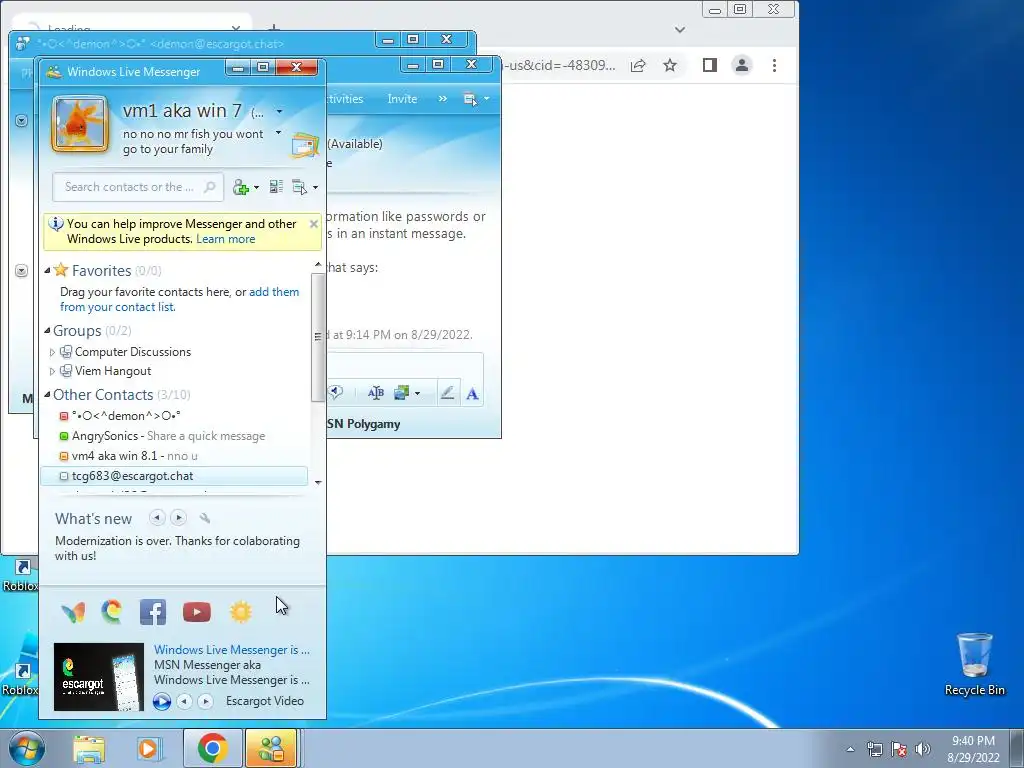
Task: Show previous What's new item
Action: (157, 518)
